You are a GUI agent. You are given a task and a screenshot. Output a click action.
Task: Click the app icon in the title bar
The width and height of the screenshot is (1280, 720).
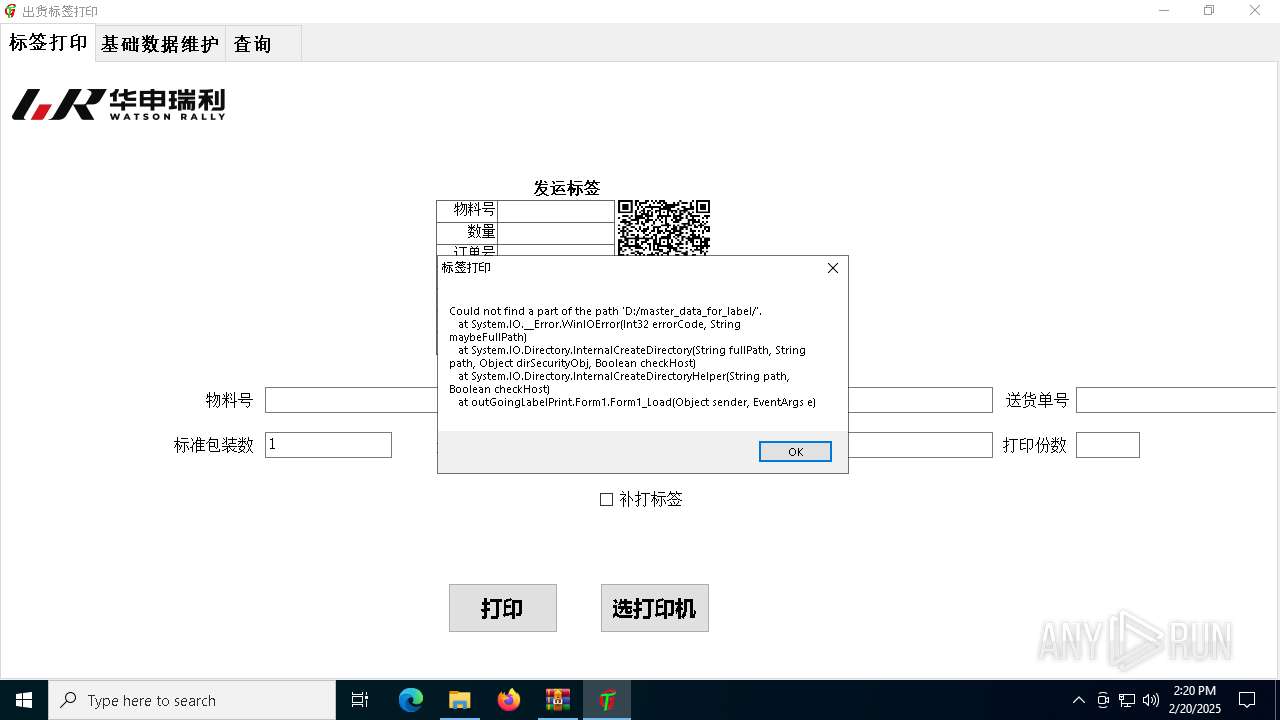point(10,11)
